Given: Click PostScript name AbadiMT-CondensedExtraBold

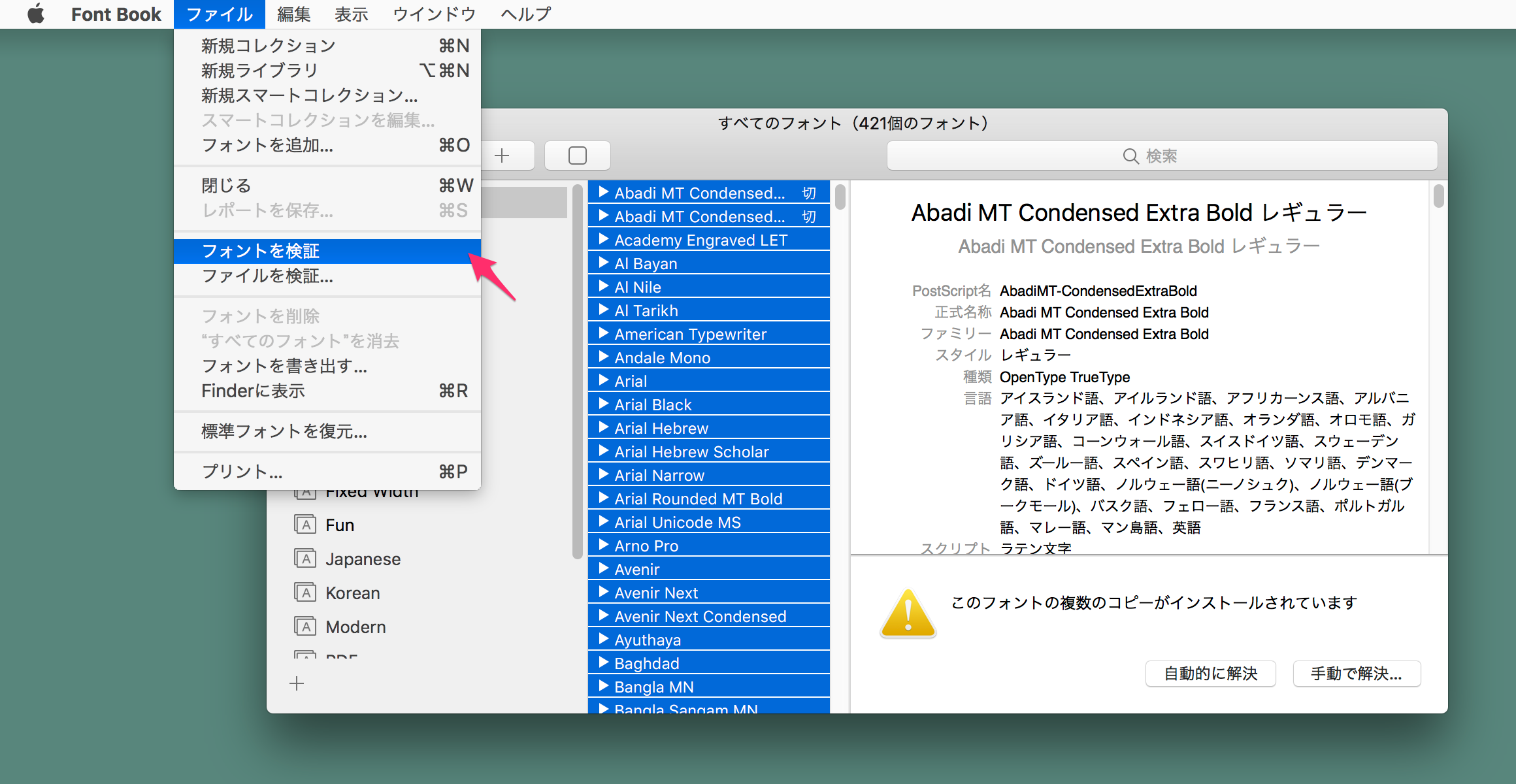Looking at the screenshot, I should (x=1098, y=291).
